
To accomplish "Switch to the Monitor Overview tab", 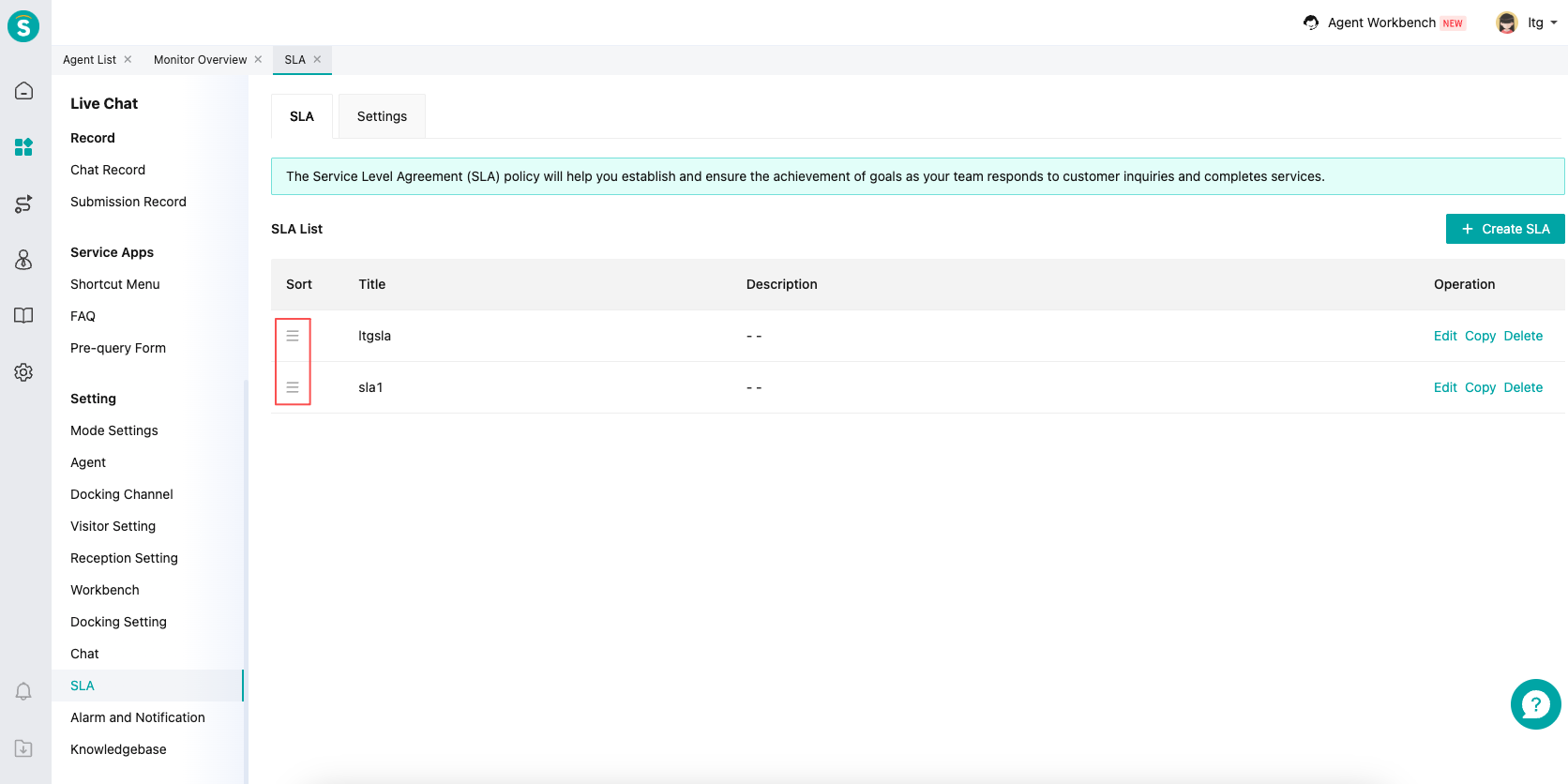I will (x=200, y=60).
